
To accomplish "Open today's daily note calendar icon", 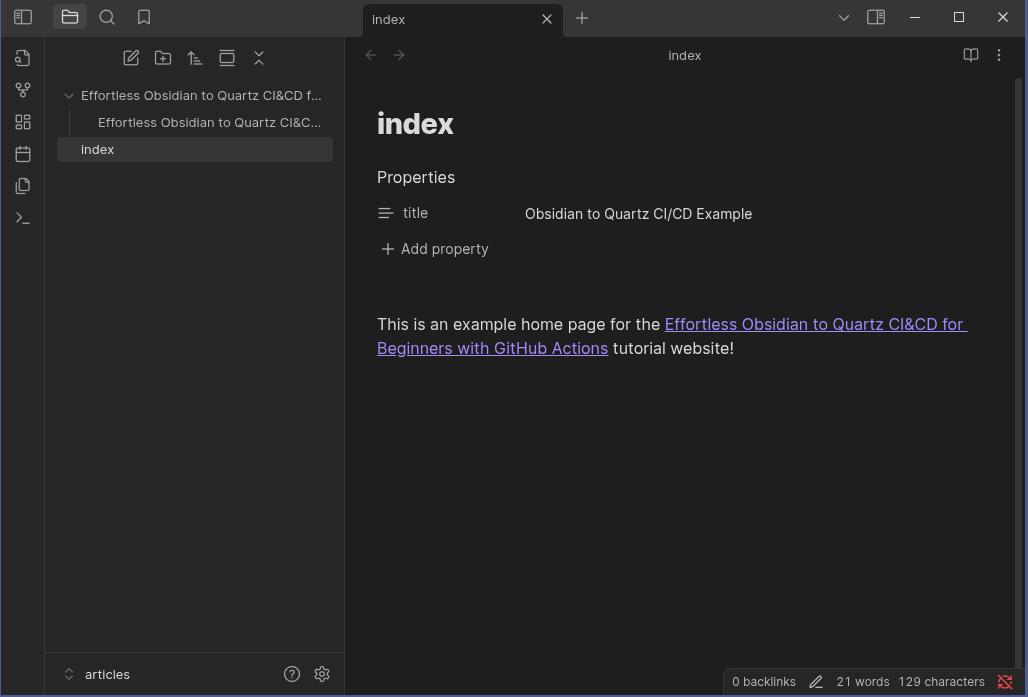I will [x=23, y=154].
